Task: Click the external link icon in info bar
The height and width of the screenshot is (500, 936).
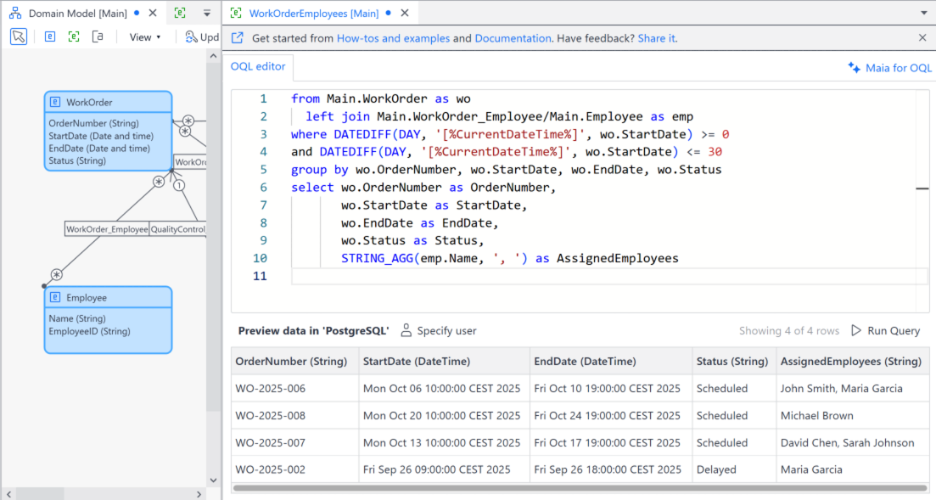Action: click(237, 38)
